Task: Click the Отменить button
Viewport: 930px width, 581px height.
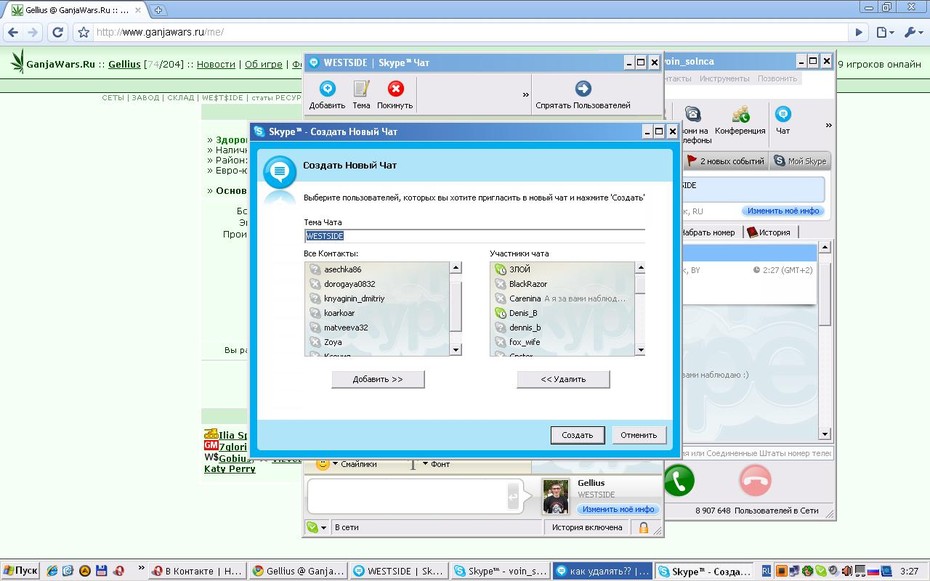Action: (639, 435)
